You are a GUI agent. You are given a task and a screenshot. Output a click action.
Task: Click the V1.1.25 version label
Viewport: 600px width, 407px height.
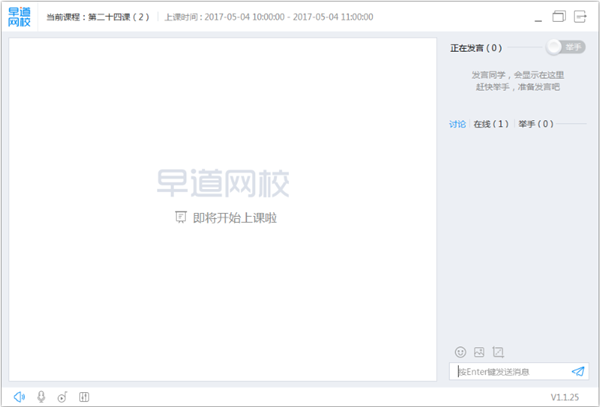[565, 397]
